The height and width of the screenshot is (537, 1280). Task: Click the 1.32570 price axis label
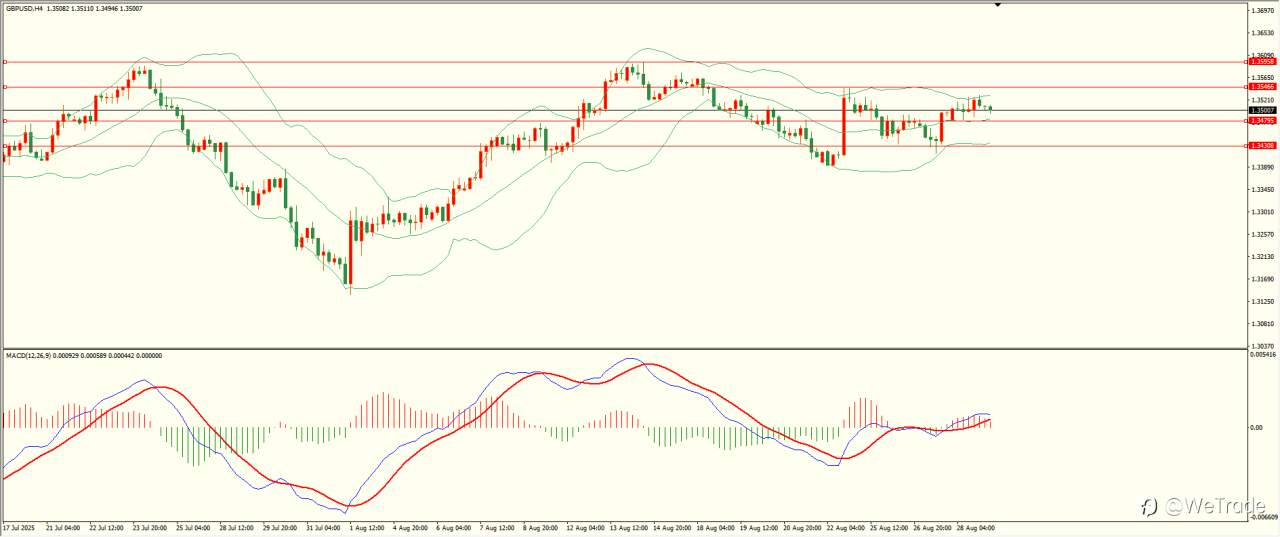click(1263, 234)
